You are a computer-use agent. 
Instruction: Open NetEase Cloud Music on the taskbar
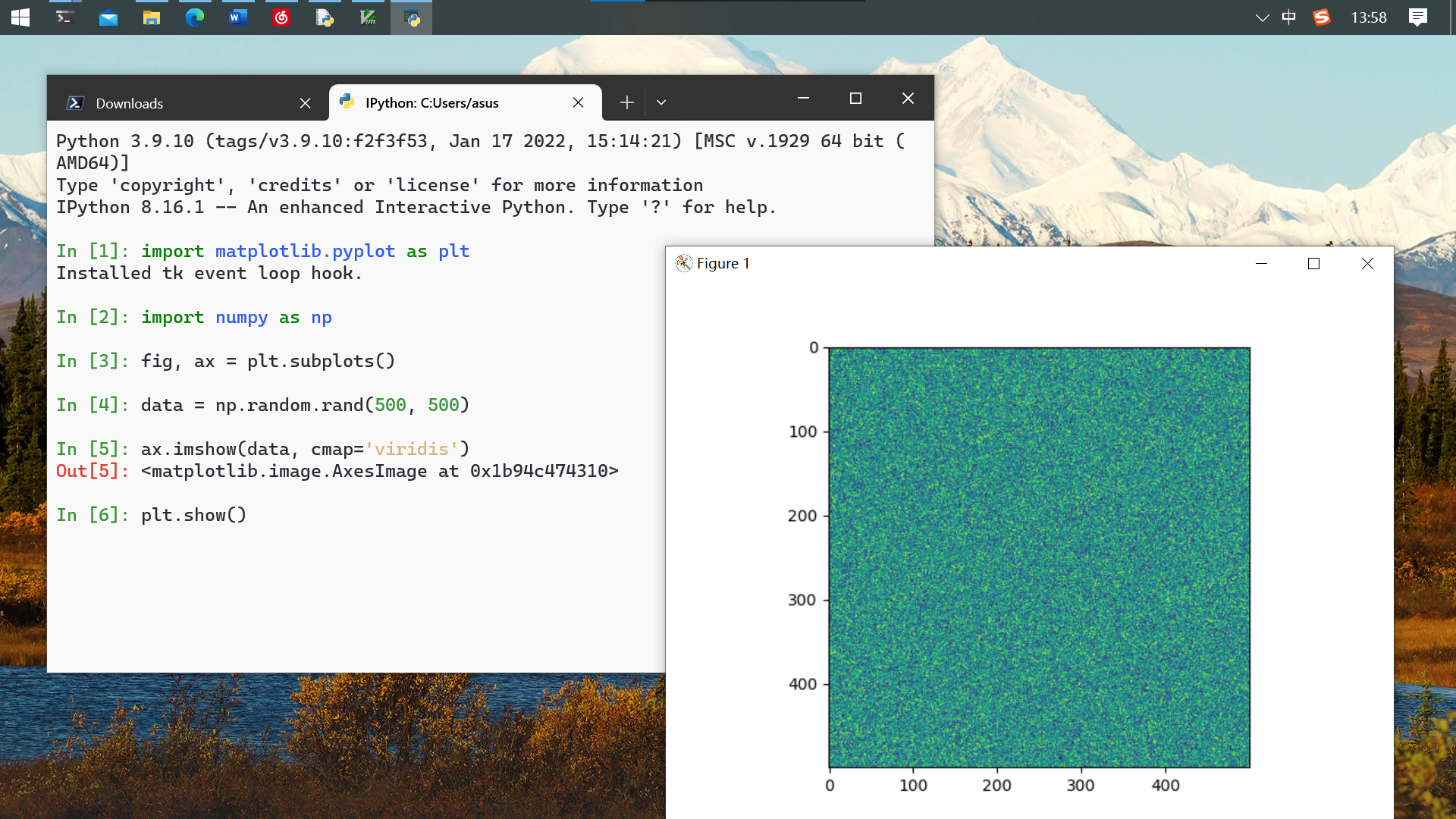(x=281, y=17)
